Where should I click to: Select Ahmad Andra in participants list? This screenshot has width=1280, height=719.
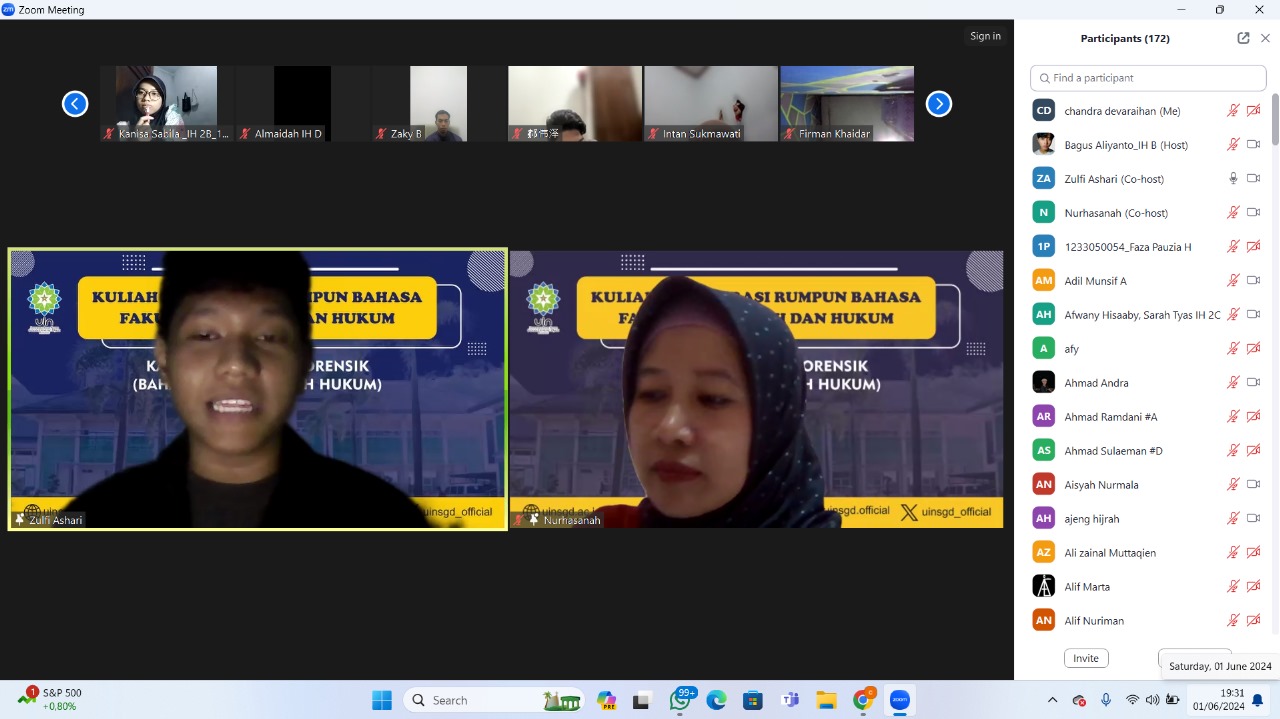point(1096,383)
